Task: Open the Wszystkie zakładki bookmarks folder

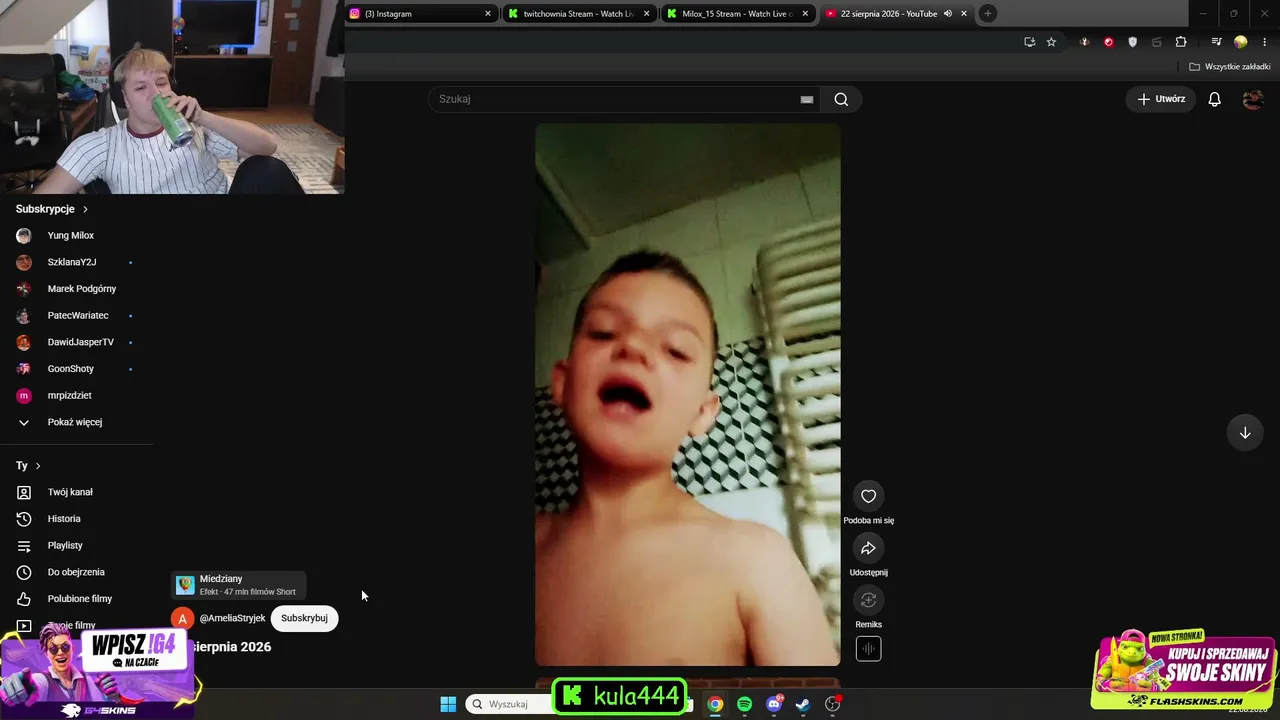Action: point(1230,67)
